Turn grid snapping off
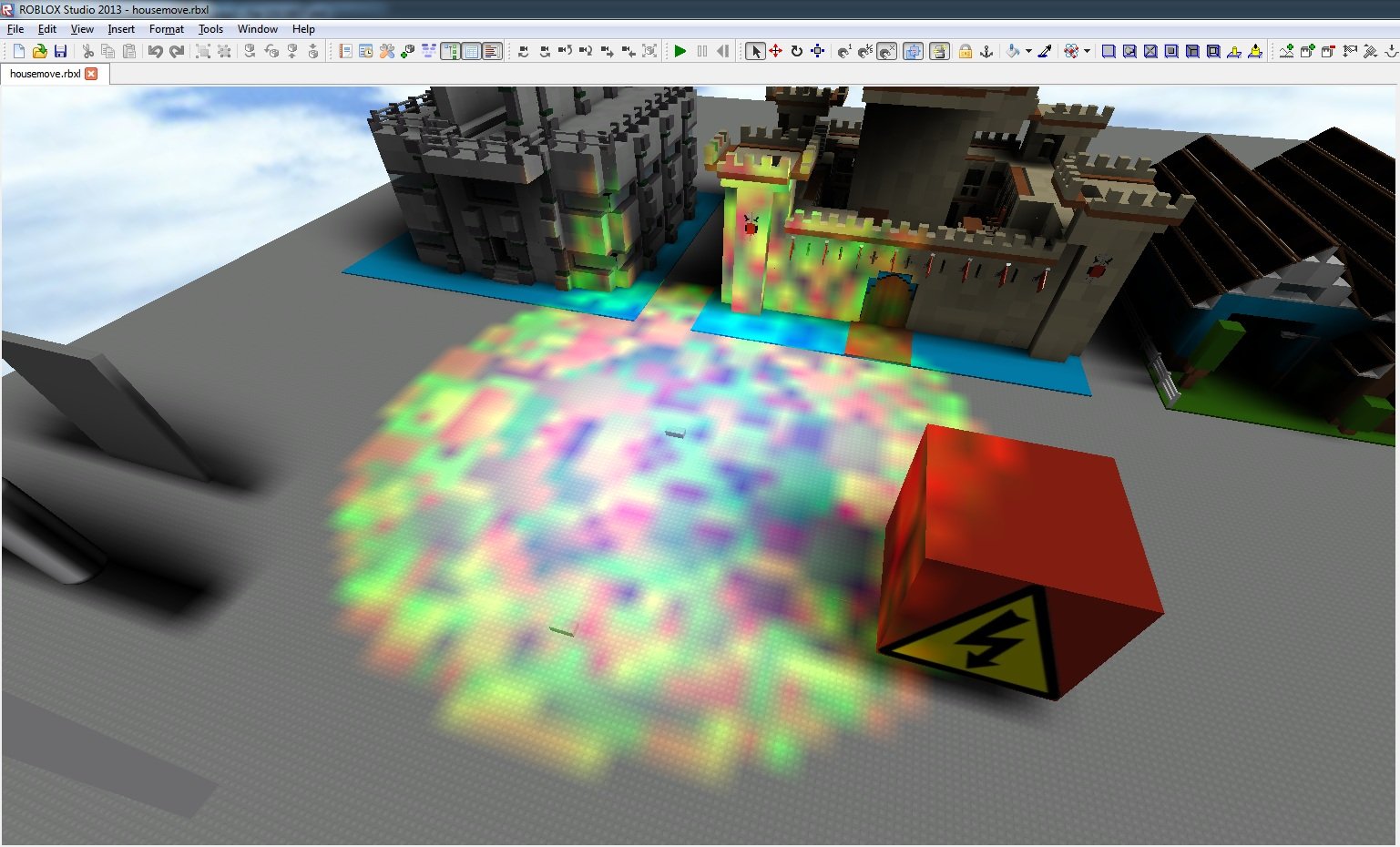This screenshot has width=1400, height=847. pos(886,51)
